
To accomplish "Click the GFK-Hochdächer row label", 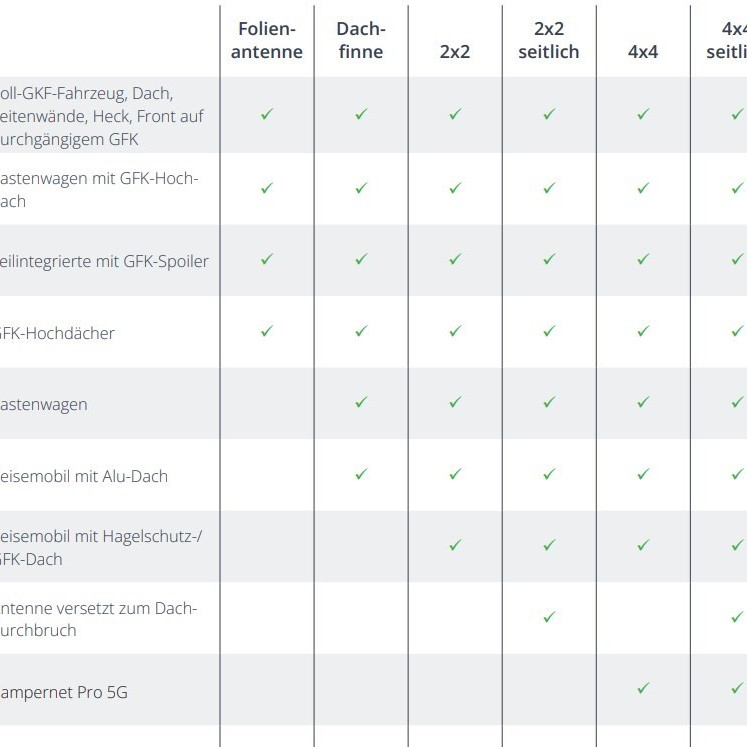I will [58, 333].
